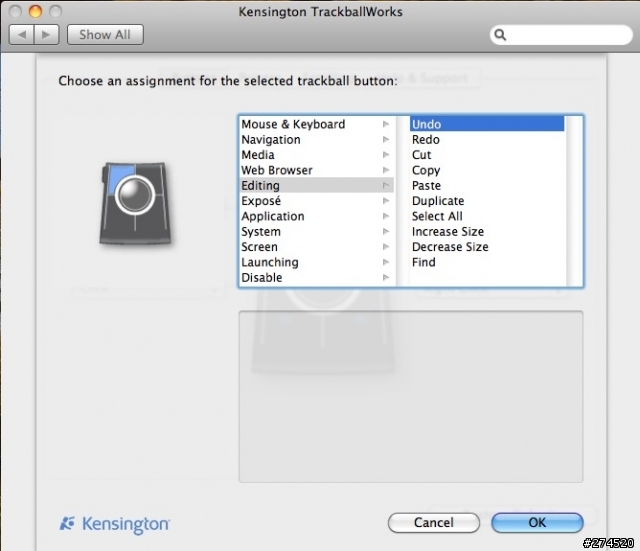Expand arrow next to Launching
Image resolution: width=640 pixels, height=551 pixels.
(x=386, y=262)
